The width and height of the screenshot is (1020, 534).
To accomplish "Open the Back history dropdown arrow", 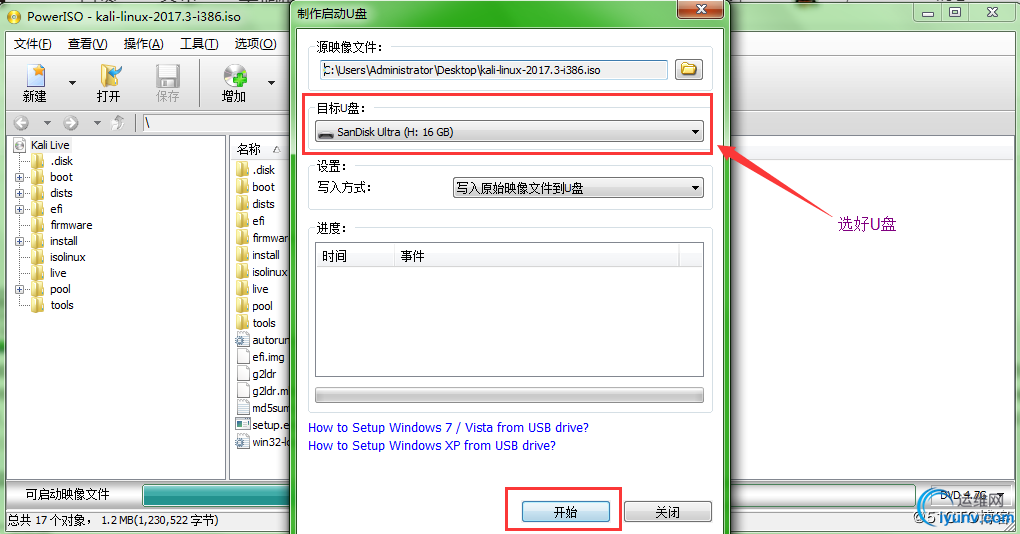I will tap(47, 122).
